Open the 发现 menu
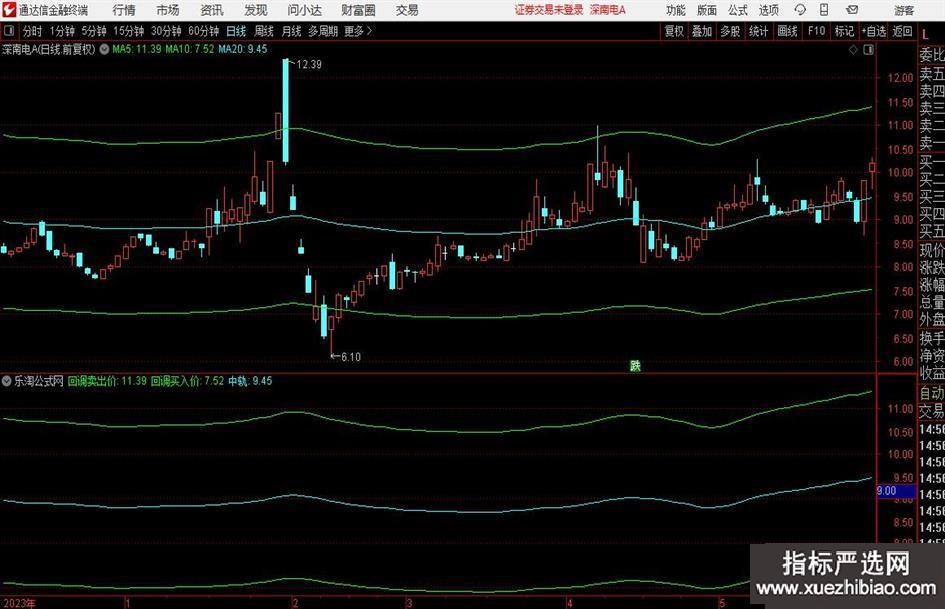945x609 pixels. 256,10
